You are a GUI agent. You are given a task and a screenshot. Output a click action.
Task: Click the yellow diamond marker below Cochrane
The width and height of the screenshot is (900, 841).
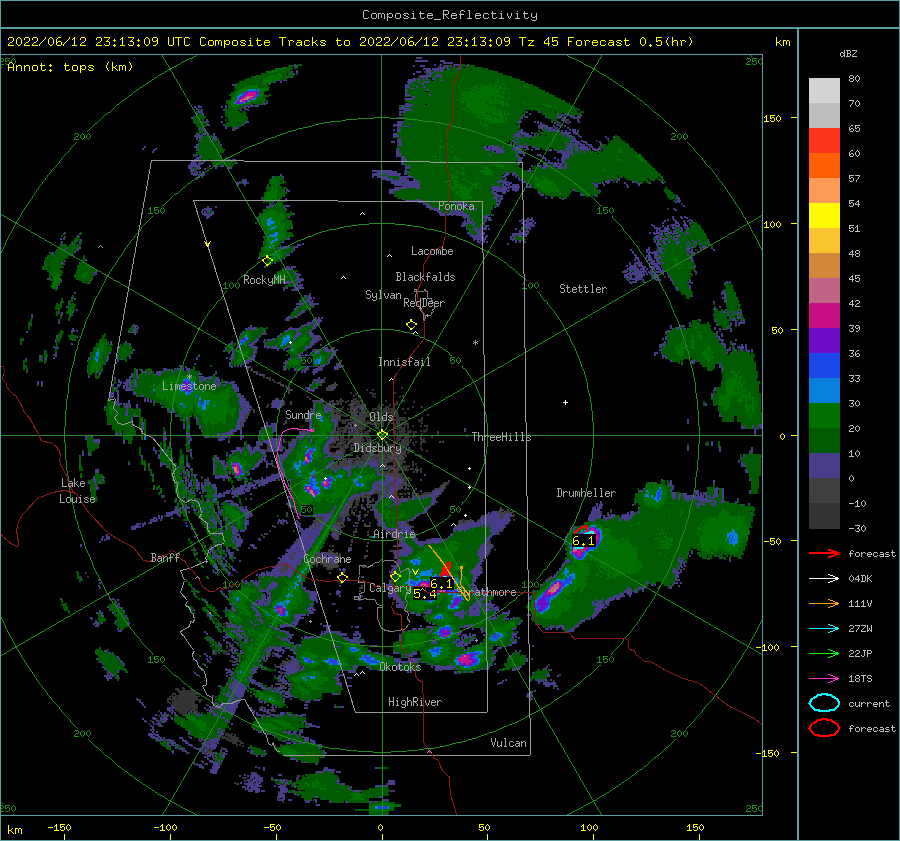coord(343,577)
